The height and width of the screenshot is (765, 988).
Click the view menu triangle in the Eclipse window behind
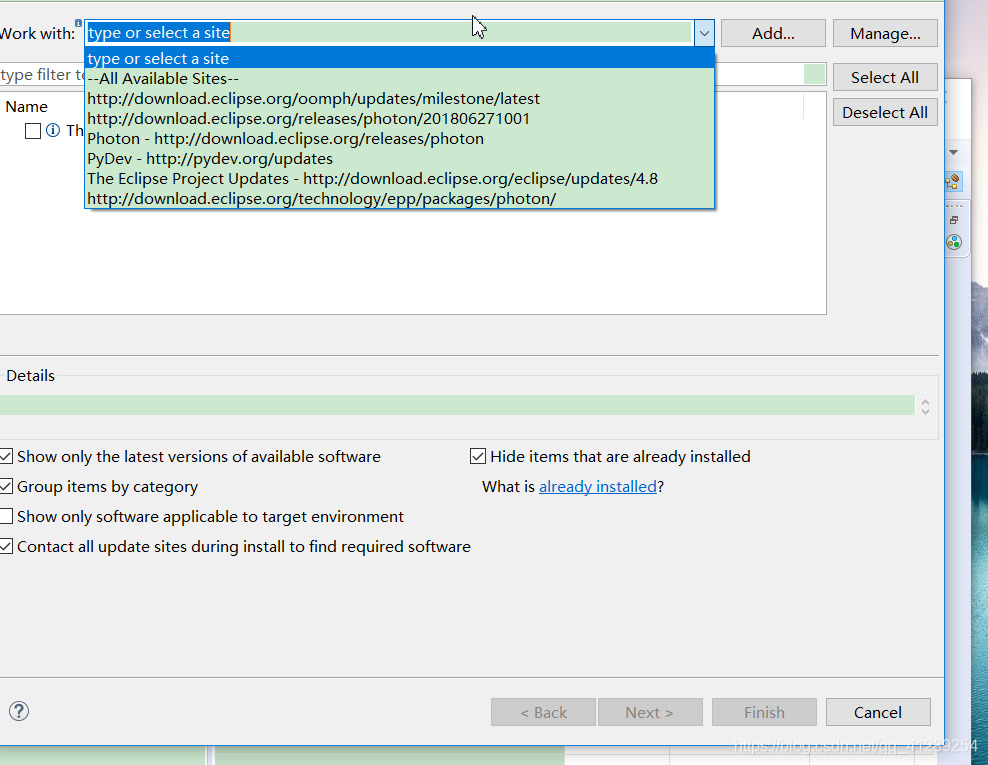point(953,152)
